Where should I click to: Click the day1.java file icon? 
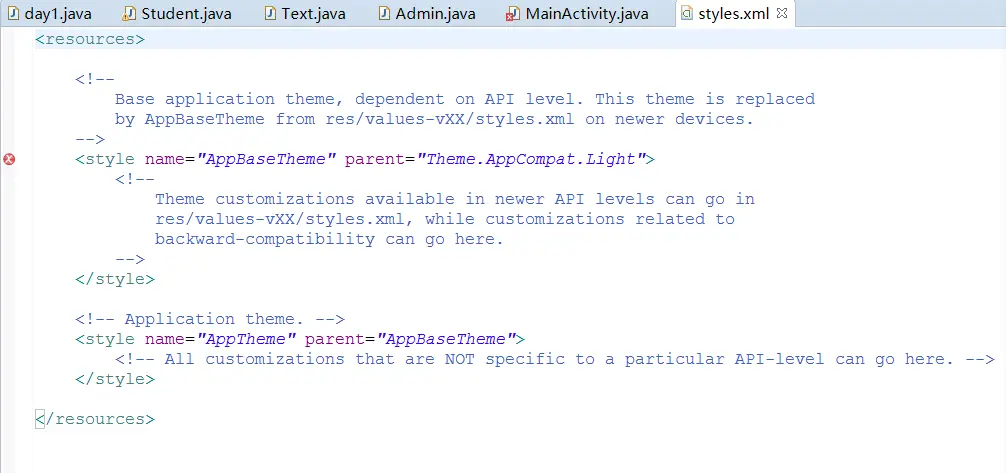[13, 13]
